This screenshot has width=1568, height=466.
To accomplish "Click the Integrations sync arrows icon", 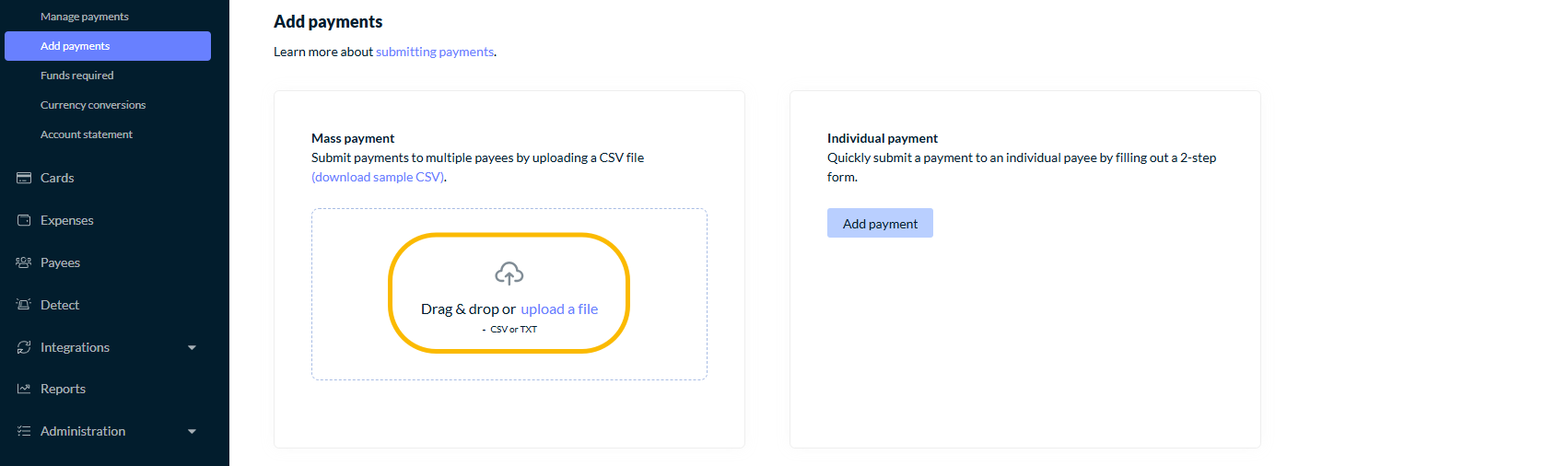I will tap(24, 347).
